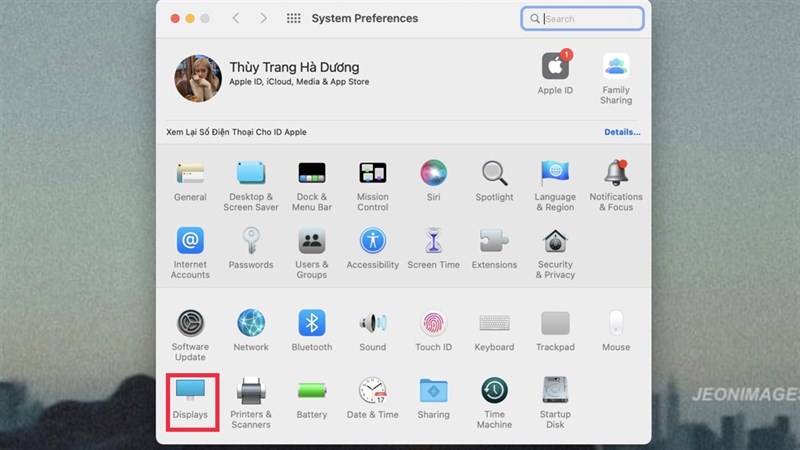This screenshot has width=800, height=450.
Task: Click Apple ID, iCloud, Media & App Store subtitle
Action: [299, 82]
